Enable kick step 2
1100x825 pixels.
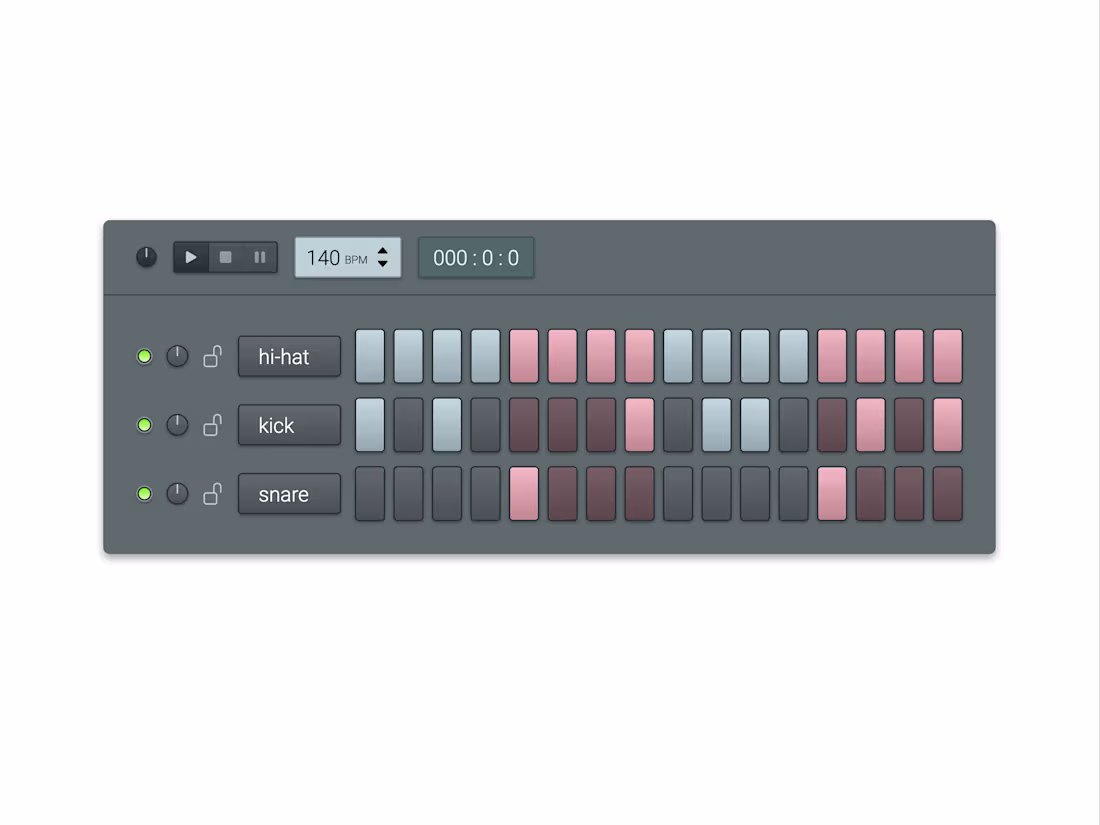coord(408,425)
